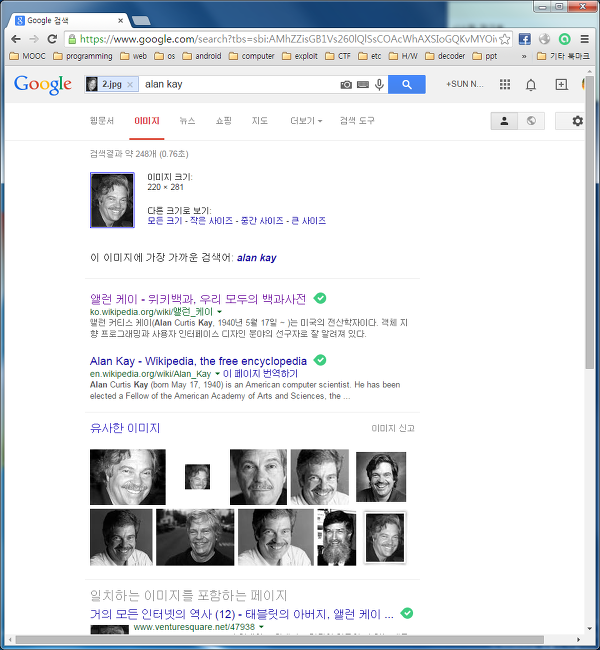Screen dimensions: 600x650
Task: Open the Google apps grid
Action: point(505,85)
